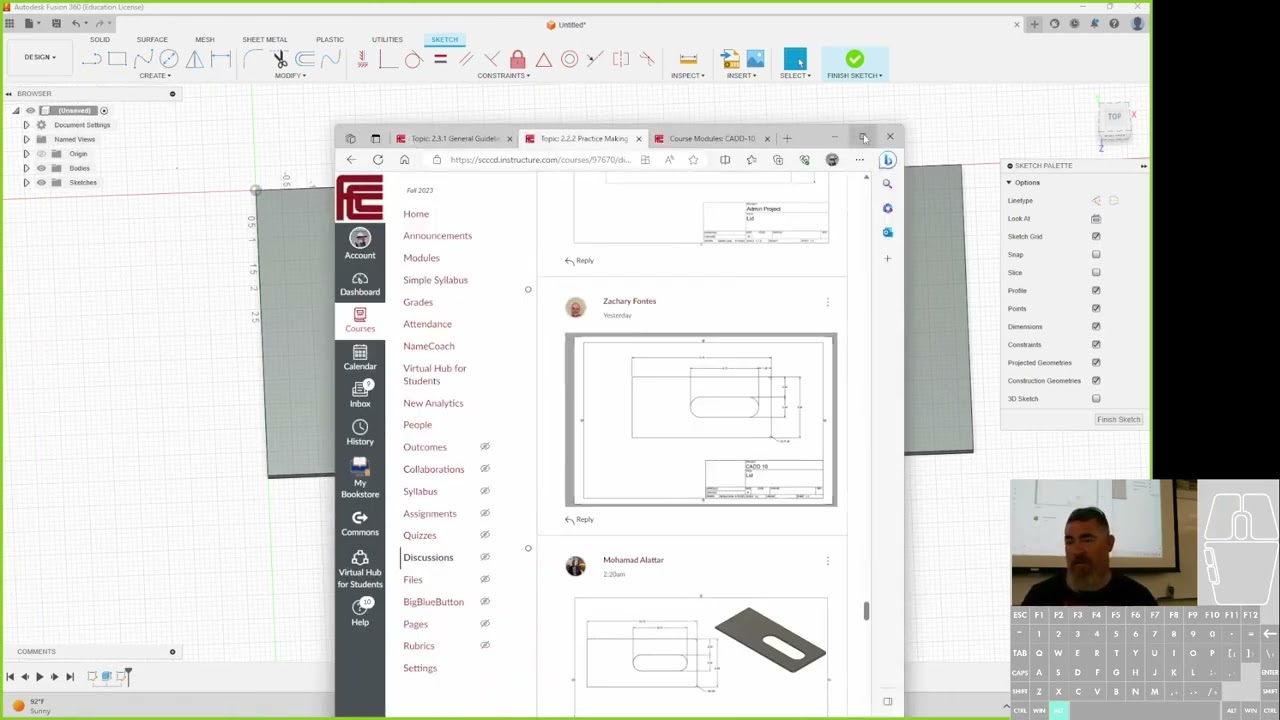Switch to the UTILITIES ribbon tab
The image size is (1280, 720).
click(x=387, y=40)
